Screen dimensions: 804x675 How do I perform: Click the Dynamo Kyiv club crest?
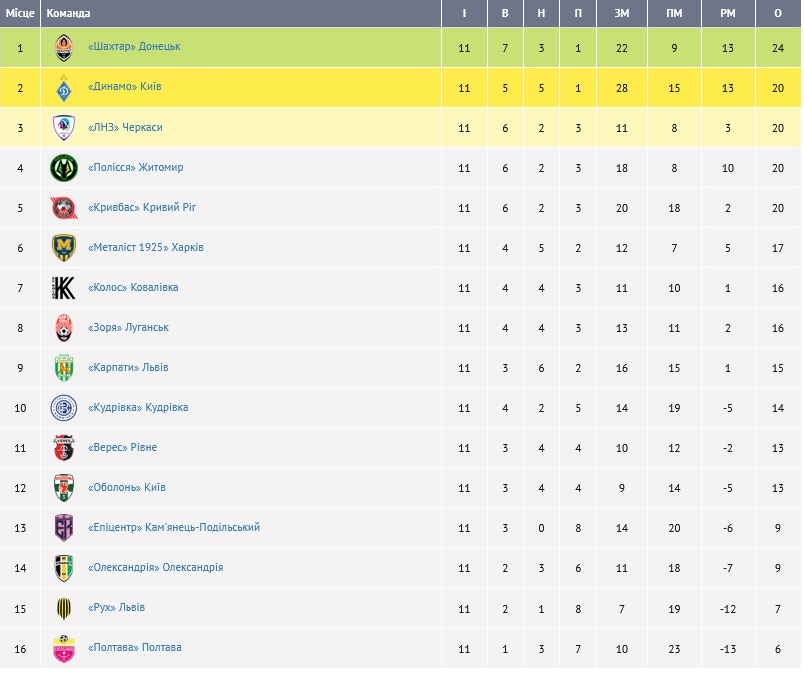64,87
